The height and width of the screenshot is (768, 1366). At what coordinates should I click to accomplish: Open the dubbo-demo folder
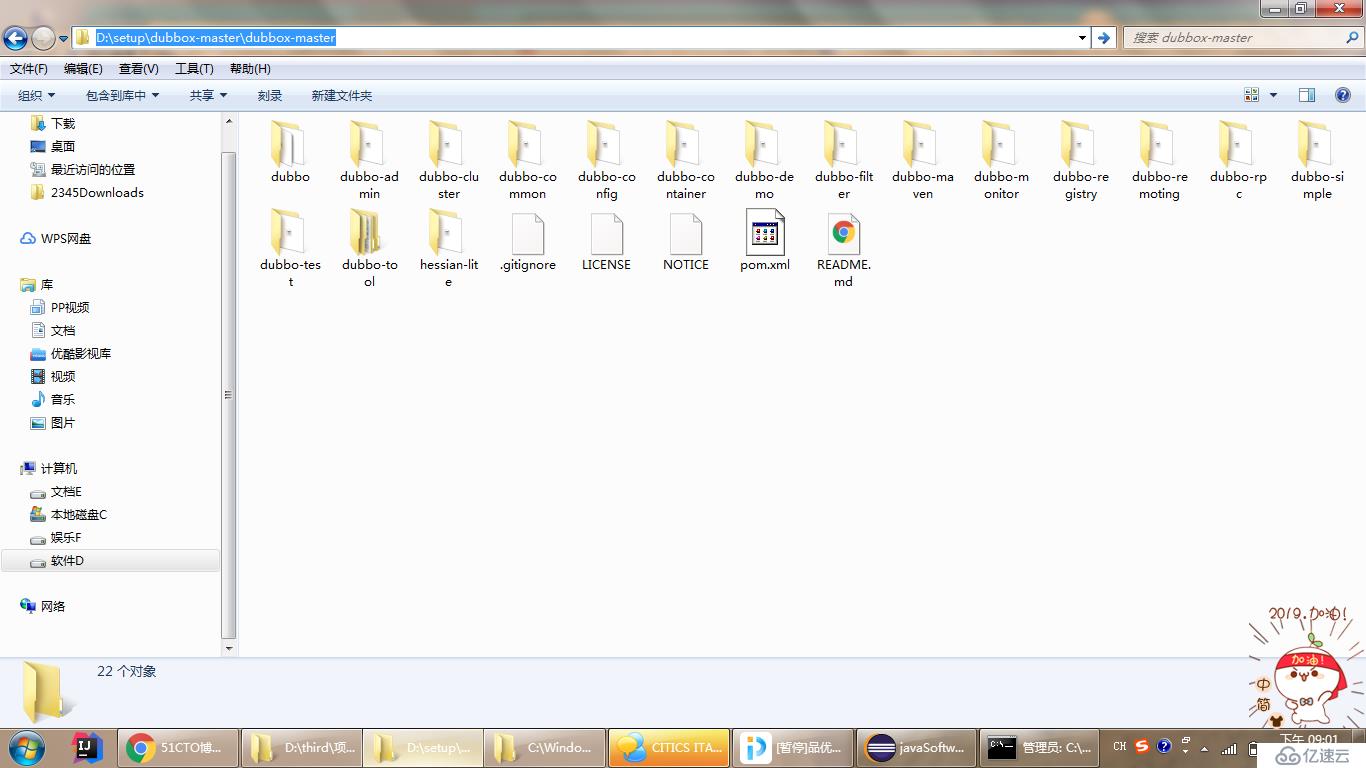coord(764,160)
